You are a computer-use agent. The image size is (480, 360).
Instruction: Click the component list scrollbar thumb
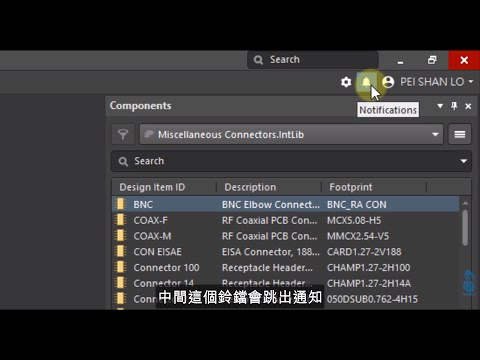465,228
